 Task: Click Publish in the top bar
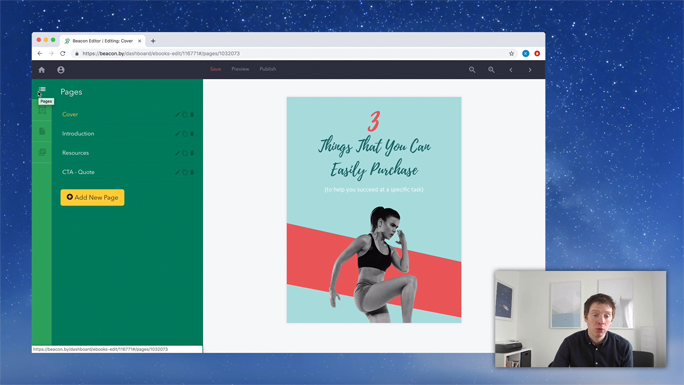tap(268, 69)
